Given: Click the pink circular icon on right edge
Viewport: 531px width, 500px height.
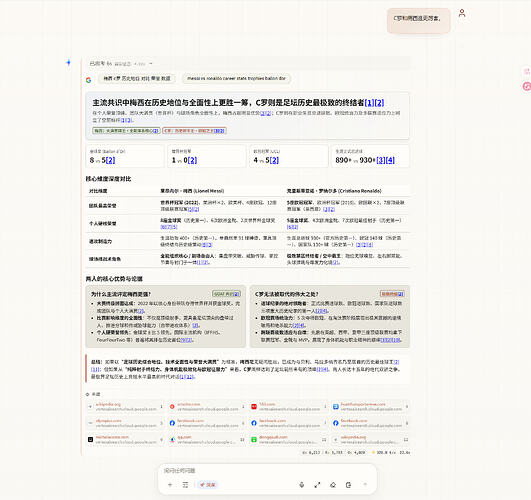Looking at the screenshot, I should coord(527,86).
